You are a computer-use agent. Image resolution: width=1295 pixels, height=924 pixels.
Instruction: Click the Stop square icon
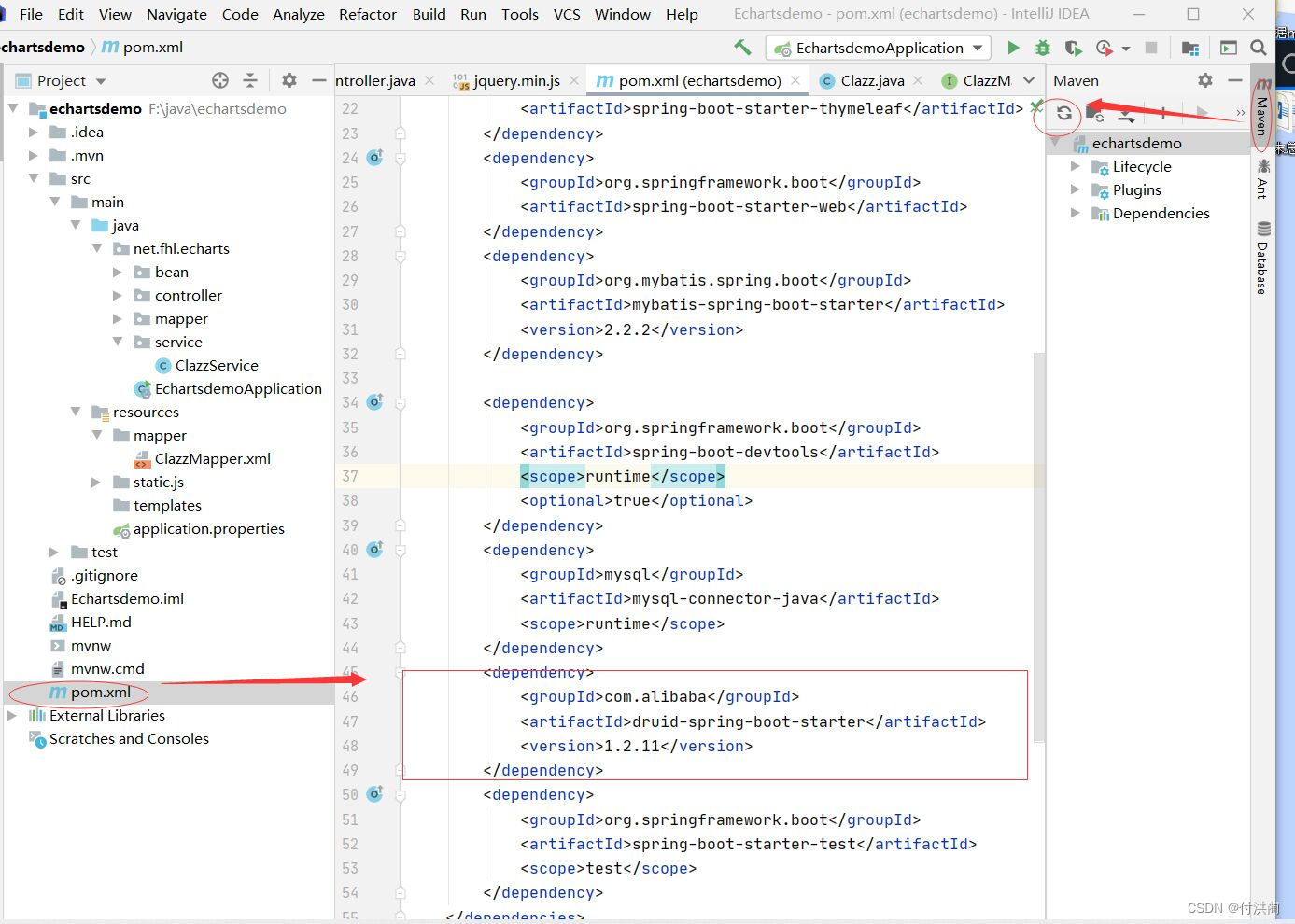coord(1151,48)
